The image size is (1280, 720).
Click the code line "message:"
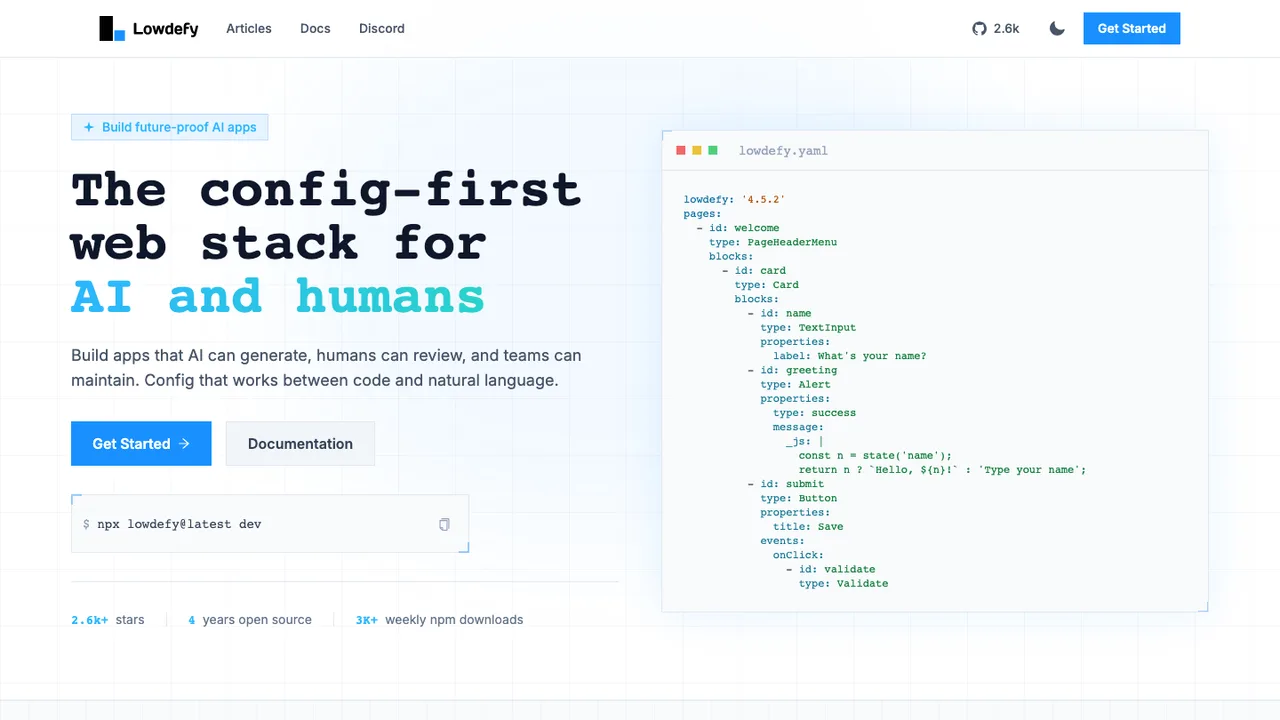(798, 427)
